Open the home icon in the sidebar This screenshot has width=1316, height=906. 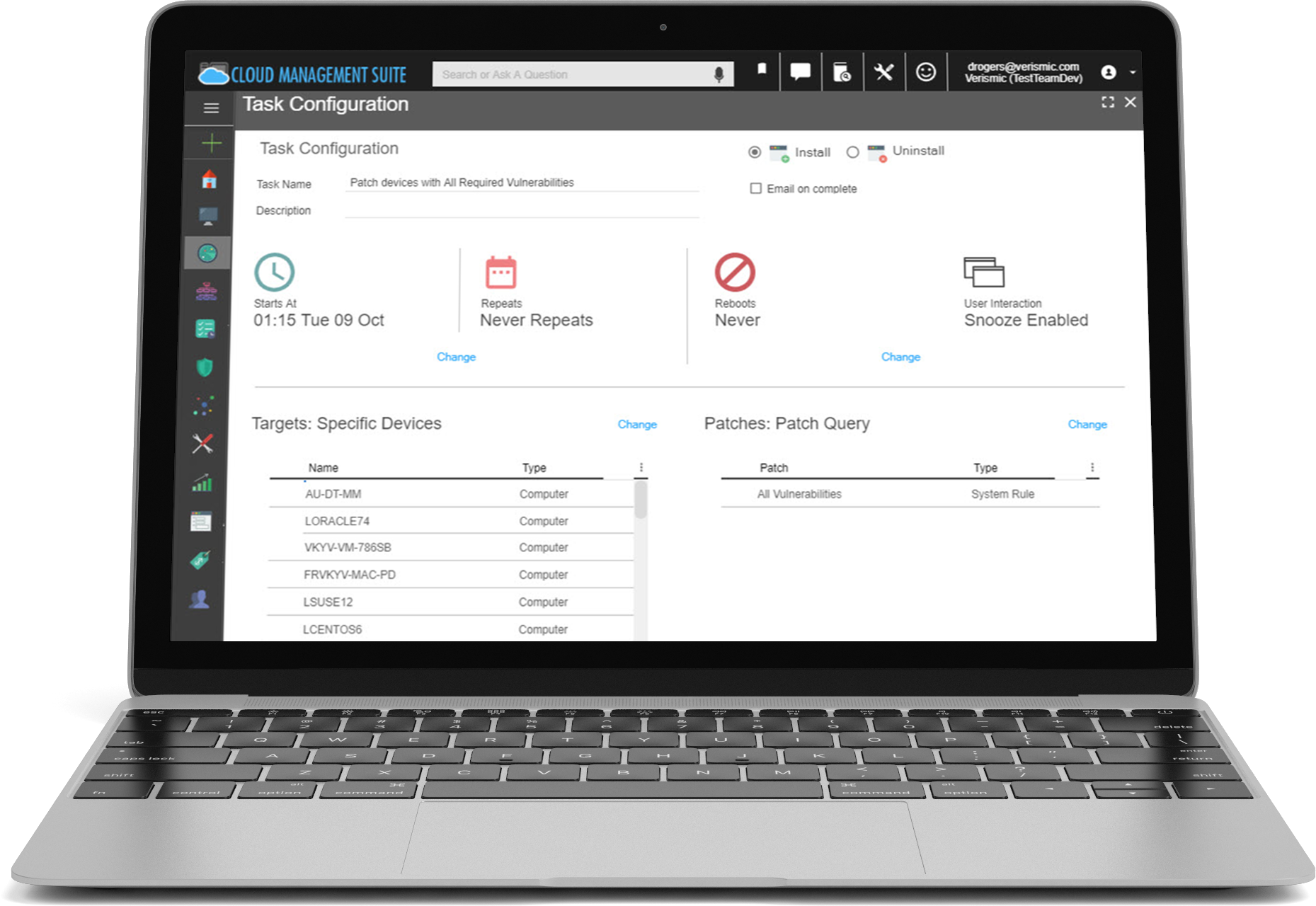coord(209,180)
